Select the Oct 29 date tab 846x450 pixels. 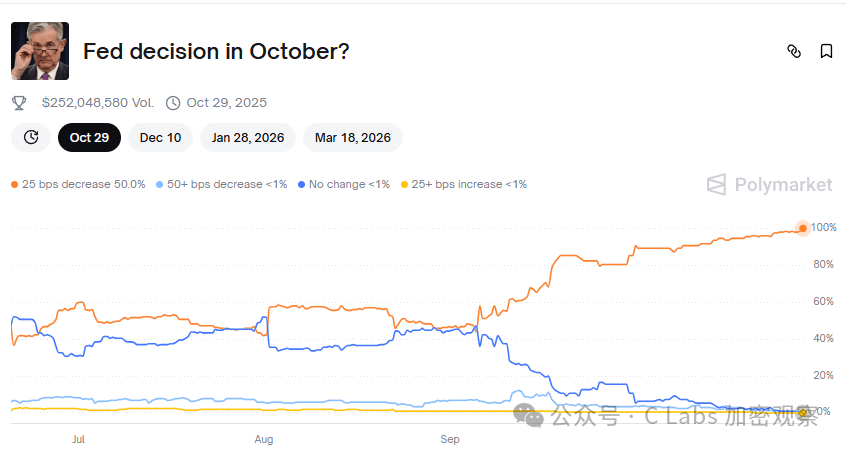pyautogui.click(x=89, y=137)
